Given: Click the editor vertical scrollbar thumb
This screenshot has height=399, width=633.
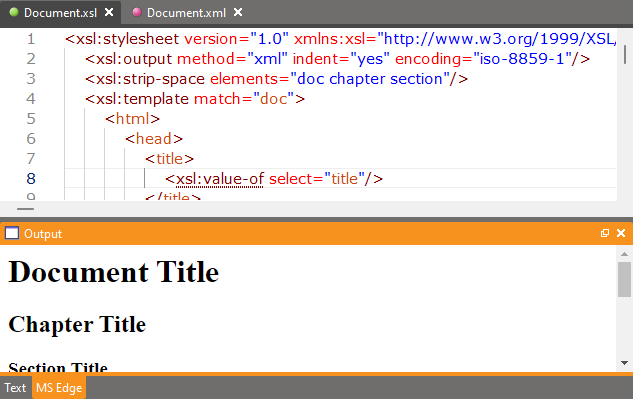Looking at the screenshot, I should tap(625, 54).
